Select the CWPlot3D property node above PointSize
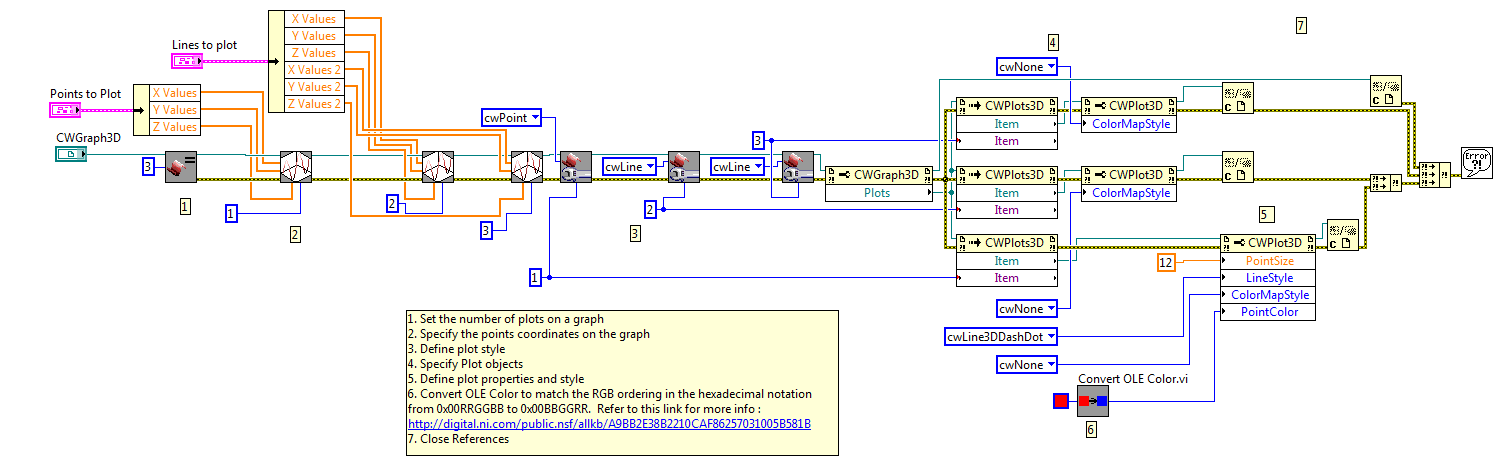Image resolution: width=1512 pixels, height=469 pixels. (1269, 243)
